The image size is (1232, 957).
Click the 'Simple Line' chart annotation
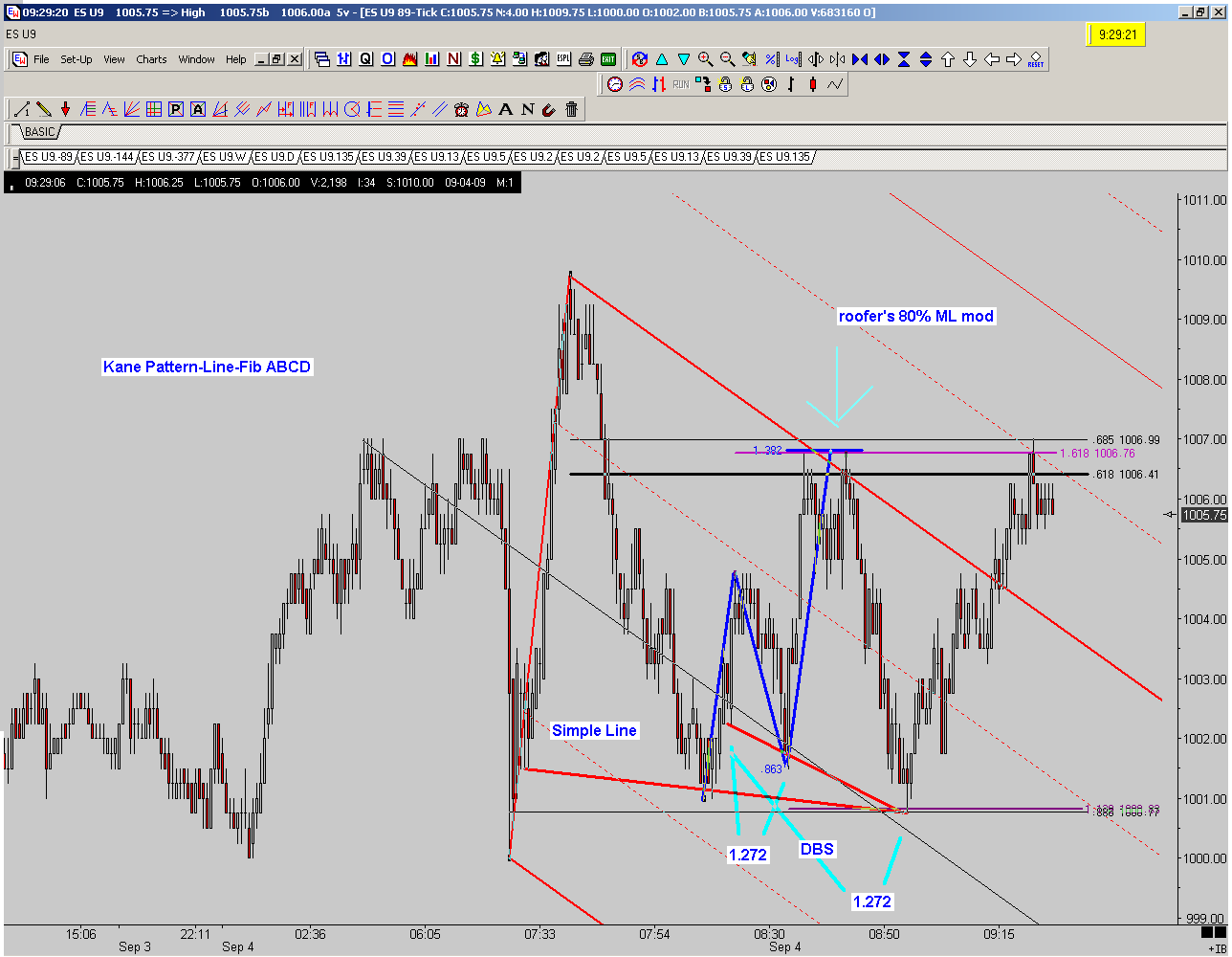[594, 730]
